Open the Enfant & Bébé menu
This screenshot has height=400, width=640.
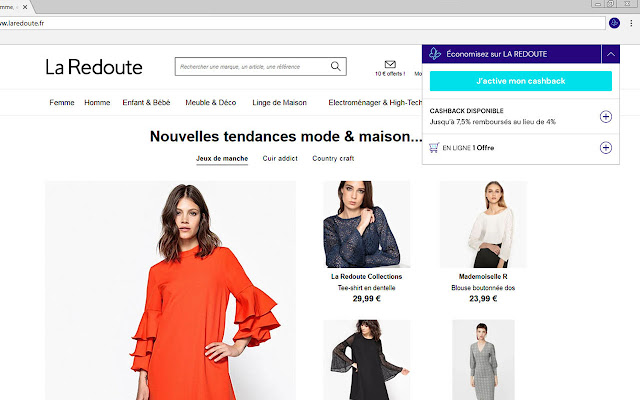[146, 102]
